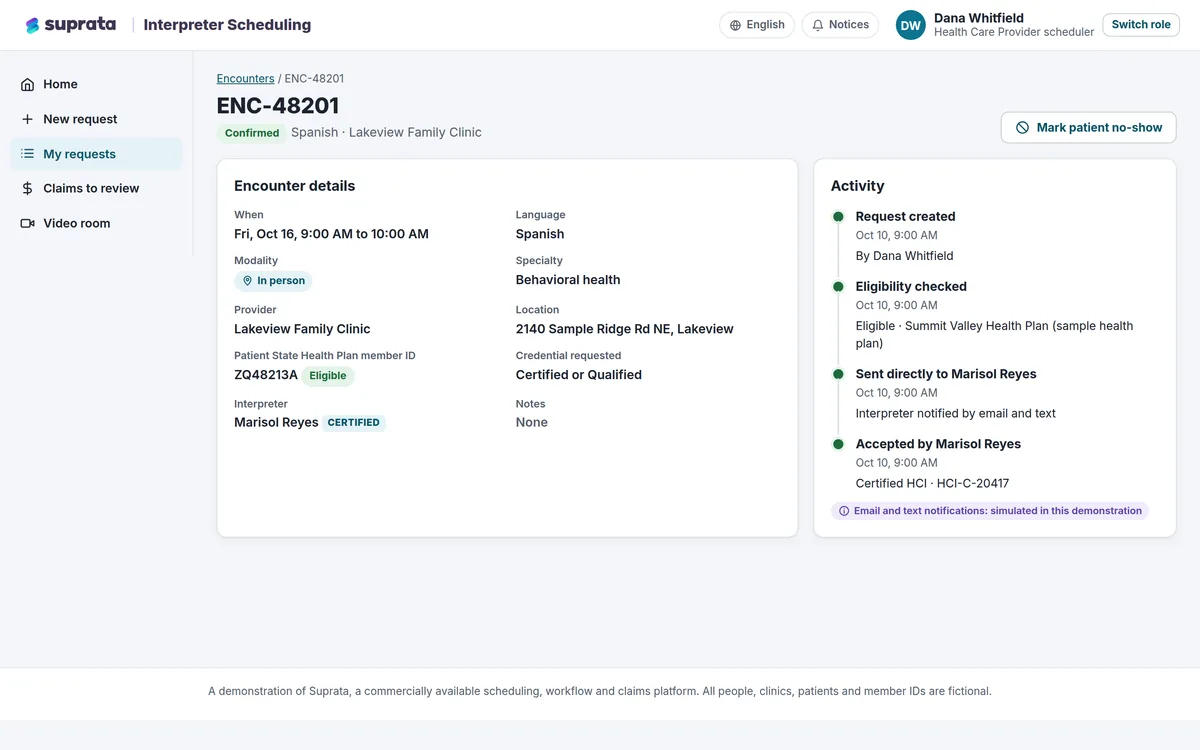The height and width of the screenshot is (750, 1200).
Task: Click the Interpreter Scheduling app title
Action: [227, 25]
